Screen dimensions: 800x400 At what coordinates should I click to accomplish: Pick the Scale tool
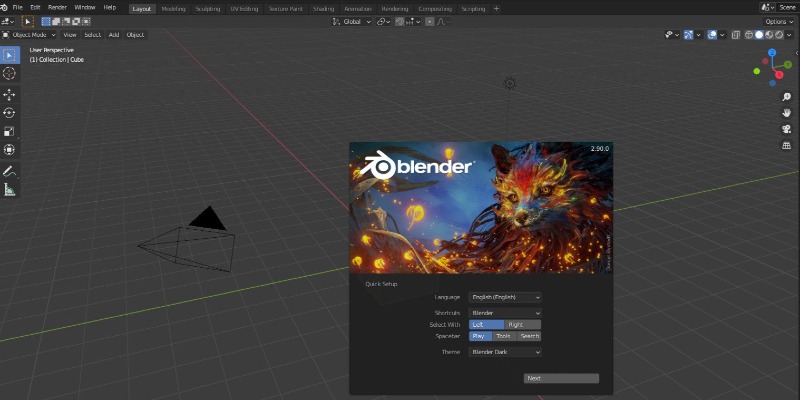point(9,131)
